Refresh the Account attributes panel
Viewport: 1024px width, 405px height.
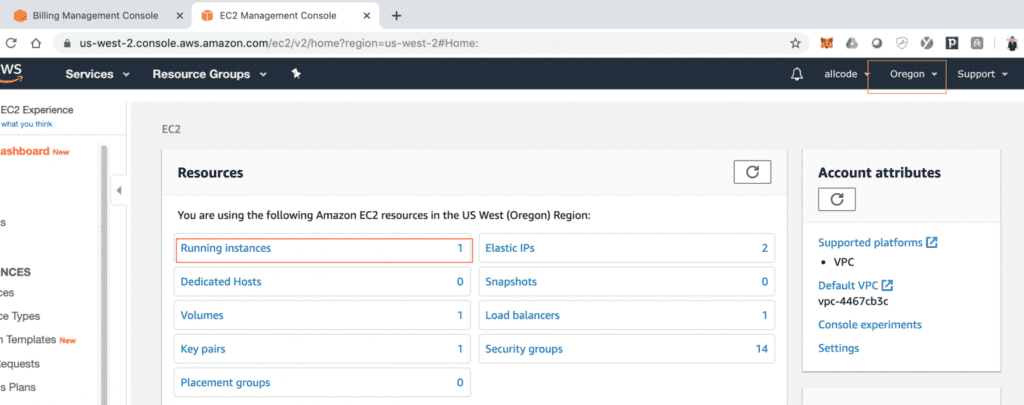pos(837,200)
